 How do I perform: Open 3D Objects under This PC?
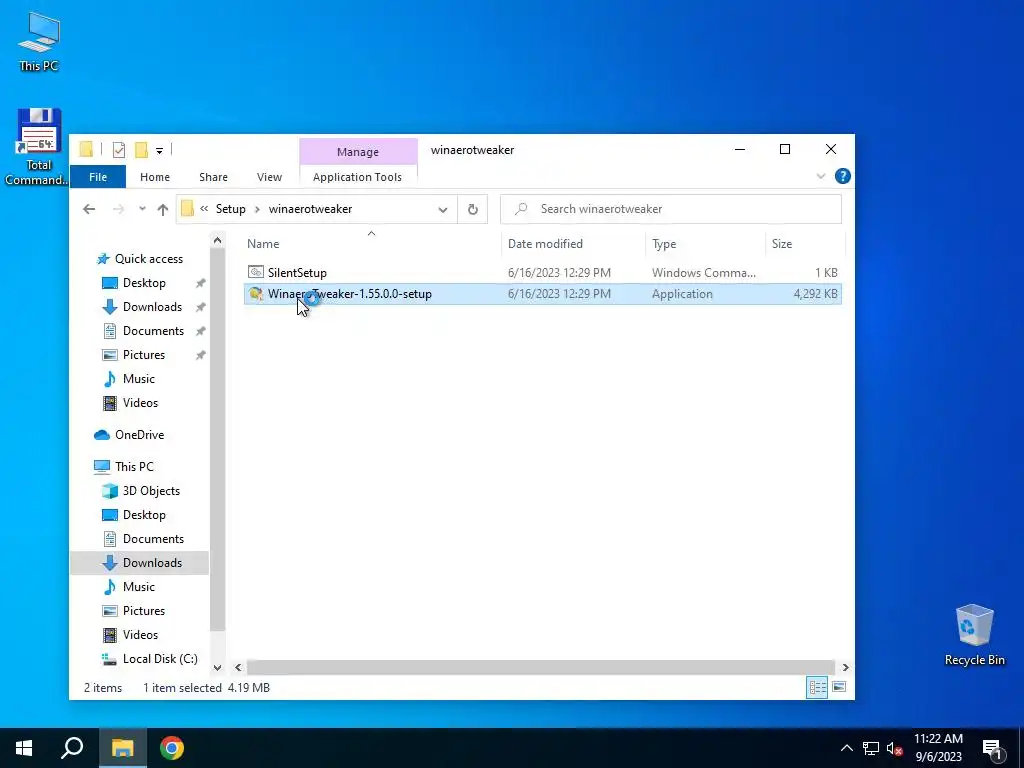click(151, 491)
